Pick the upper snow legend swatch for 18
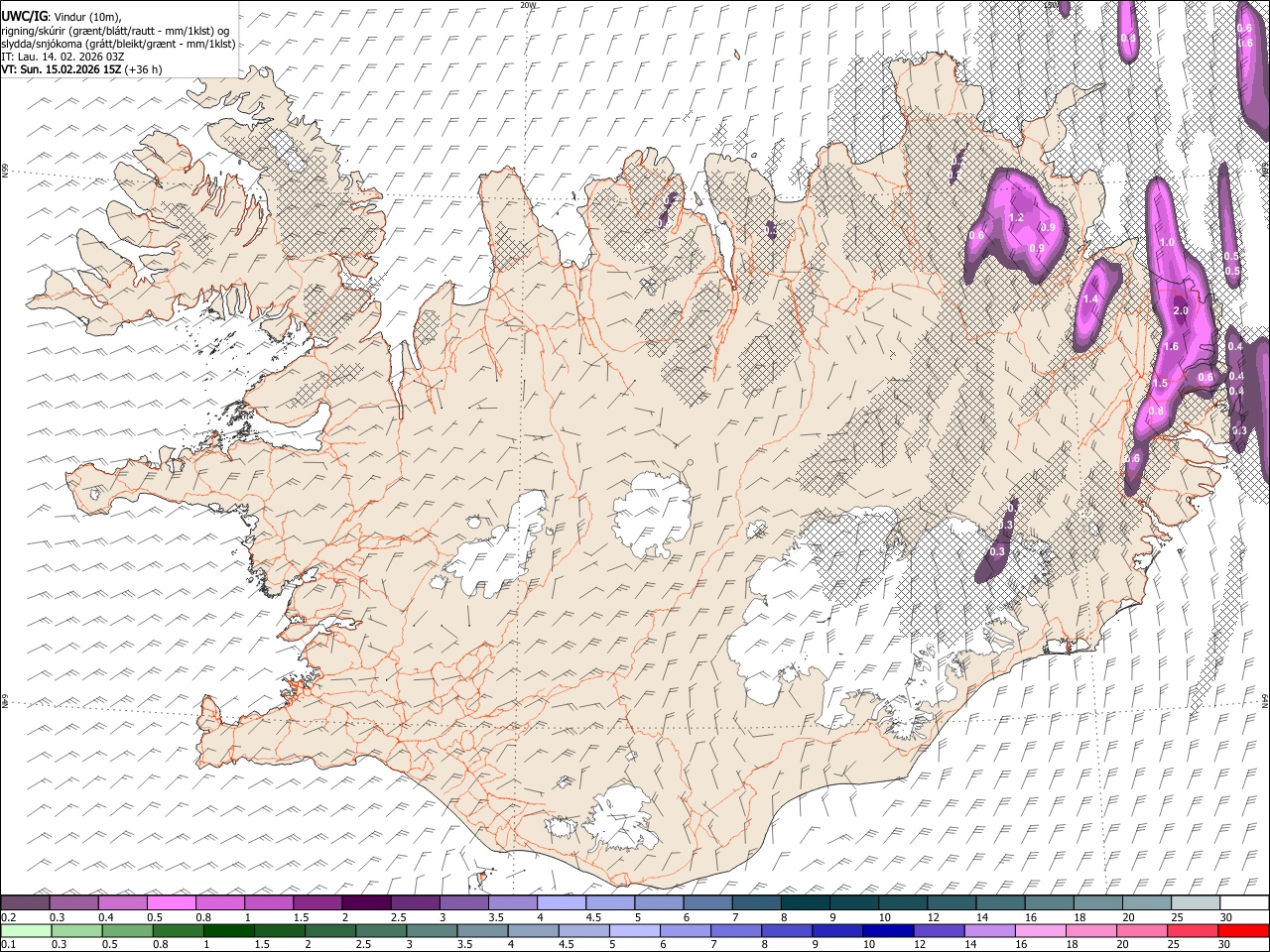 click(x=1098, y=902)
